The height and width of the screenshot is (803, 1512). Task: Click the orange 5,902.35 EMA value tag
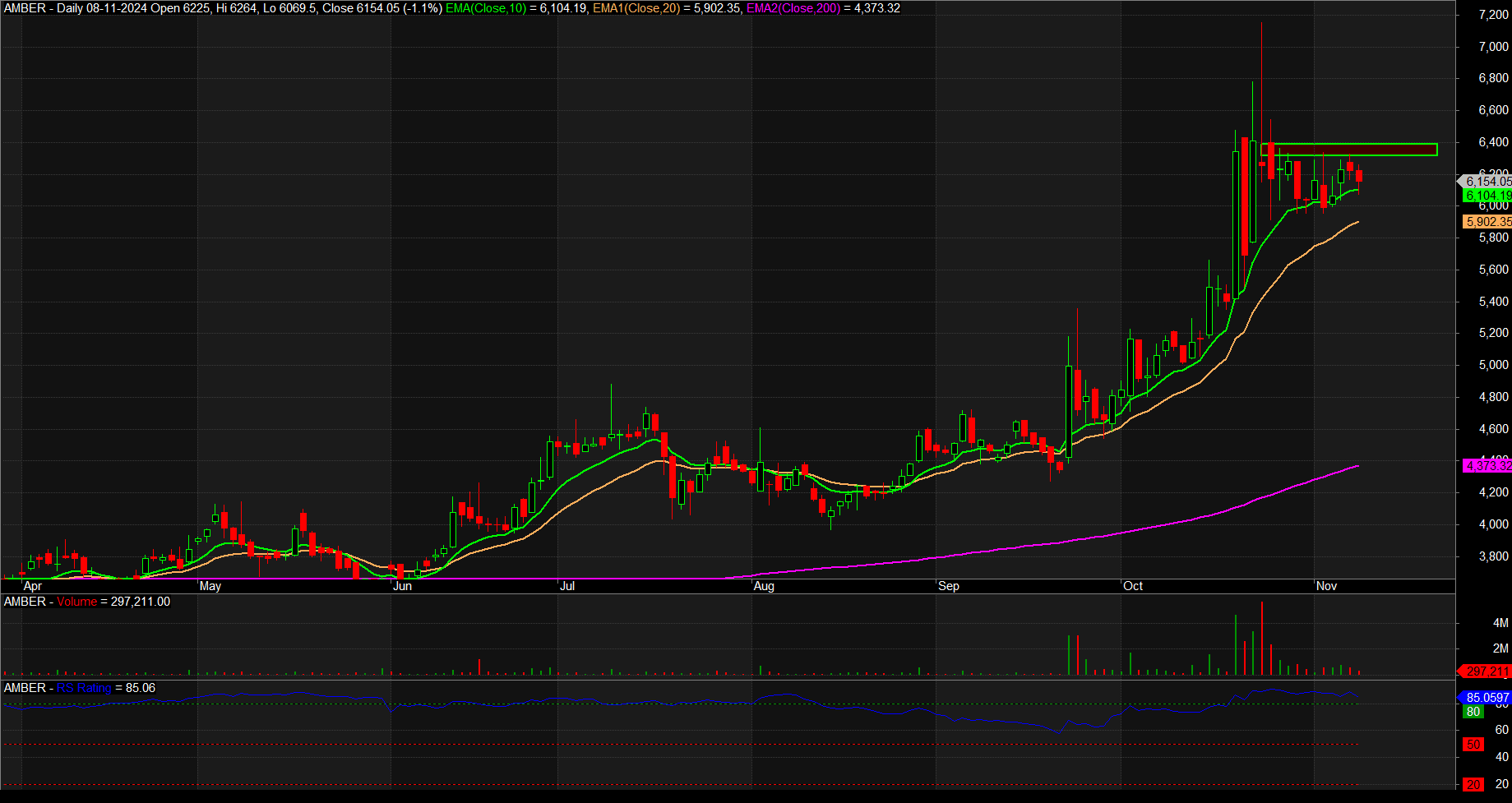[x=1487, y=222]
